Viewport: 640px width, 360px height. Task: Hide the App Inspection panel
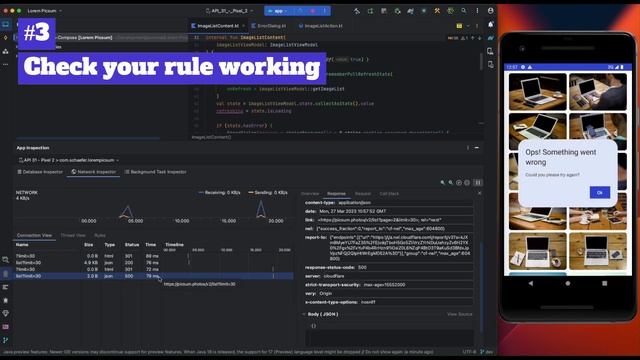[477, 148]
